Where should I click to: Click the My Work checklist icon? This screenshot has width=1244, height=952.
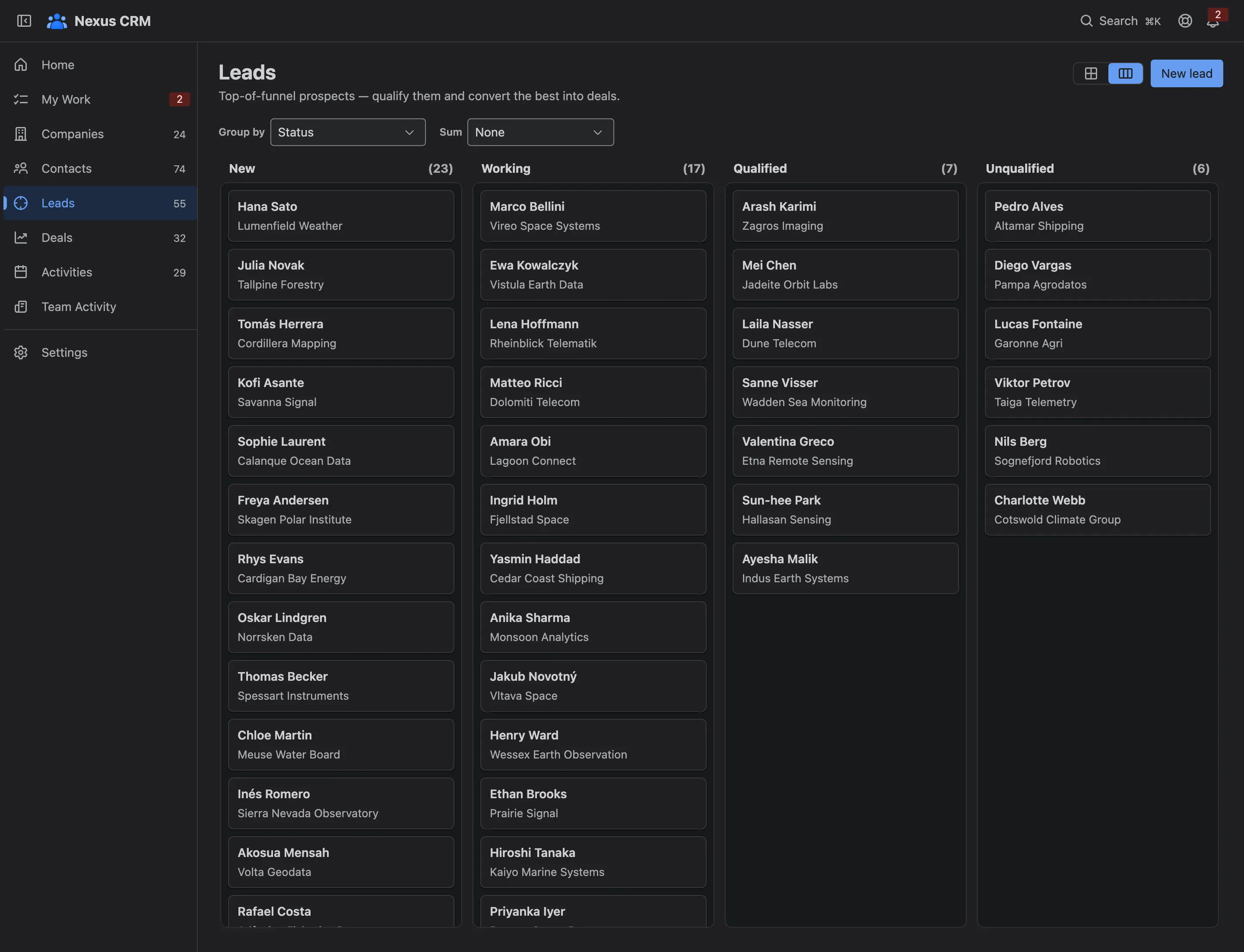(21, 99)
